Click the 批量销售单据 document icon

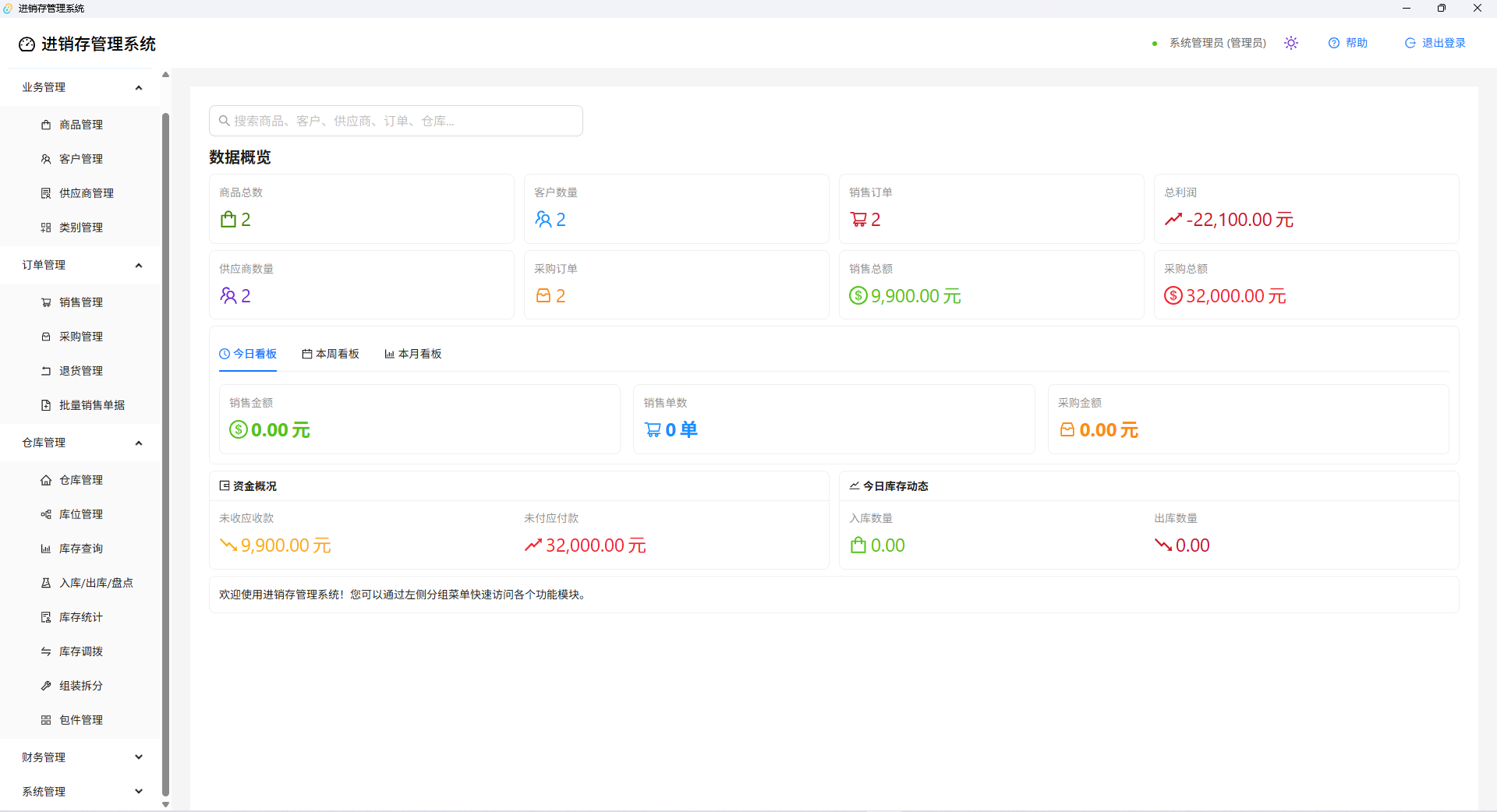tap(46, 405)
